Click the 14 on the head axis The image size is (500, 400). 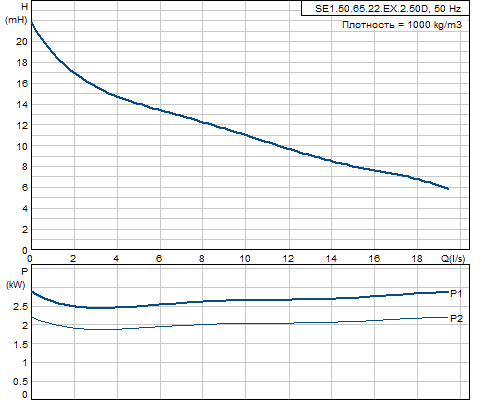pyautogui.click(x=22, y=104)
